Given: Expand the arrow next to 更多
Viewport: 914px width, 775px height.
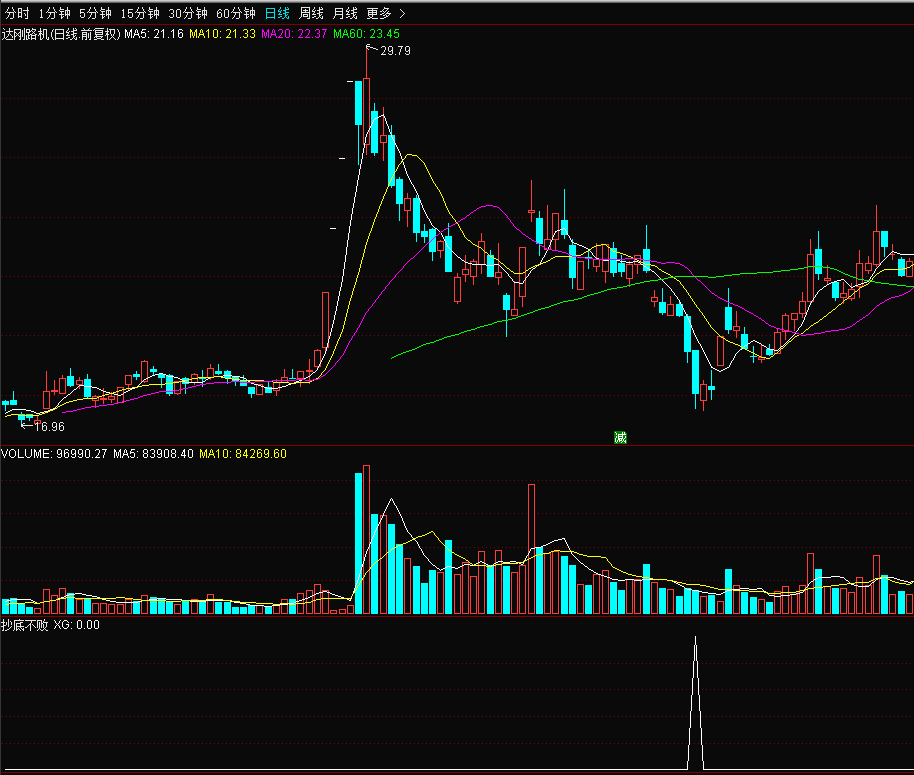Looking at the screenshot, I should 402,13.
